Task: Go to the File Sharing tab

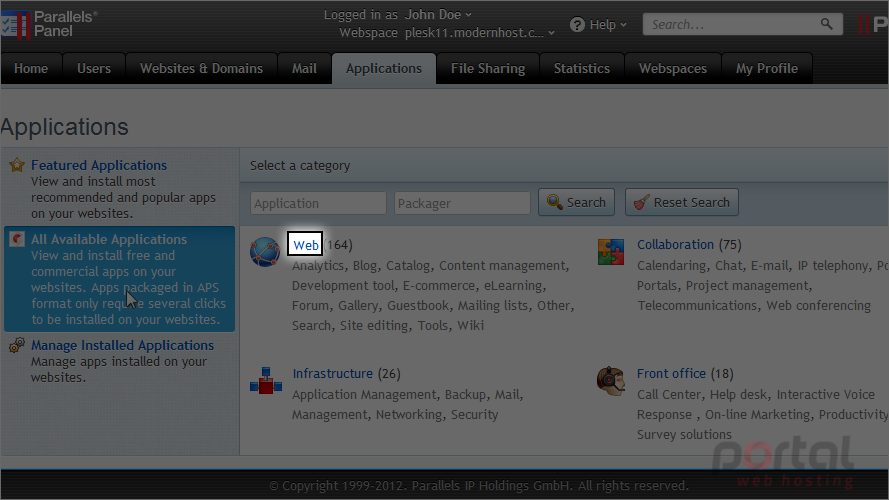Action: coord(488,69)
